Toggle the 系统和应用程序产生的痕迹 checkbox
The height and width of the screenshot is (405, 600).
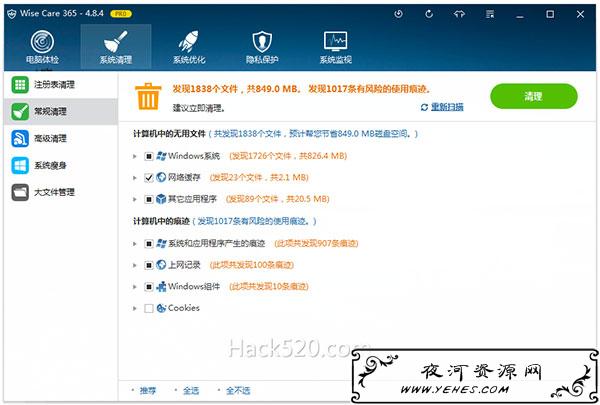pyautogui.click(x=149, y=243)
